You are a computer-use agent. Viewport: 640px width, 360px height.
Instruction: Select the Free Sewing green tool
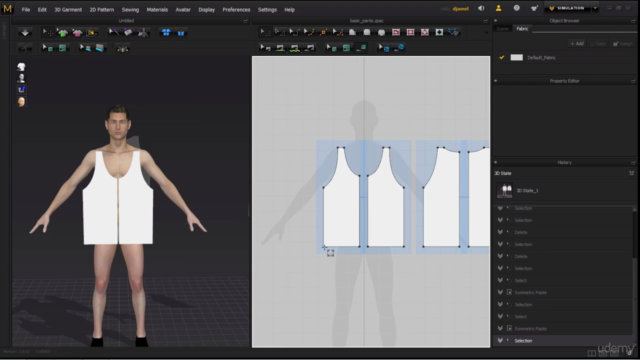294,48
